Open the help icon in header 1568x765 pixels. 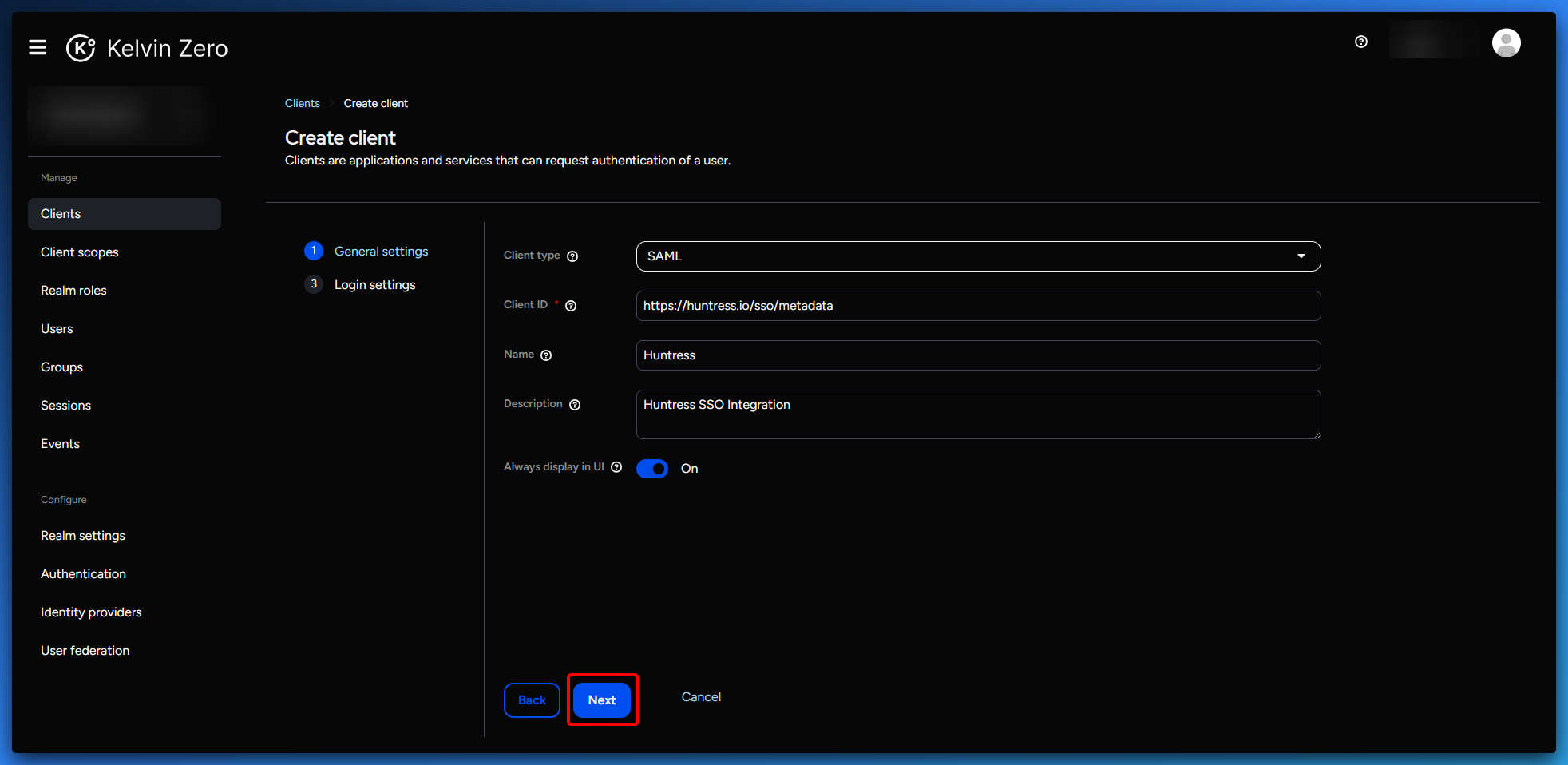1361,42
